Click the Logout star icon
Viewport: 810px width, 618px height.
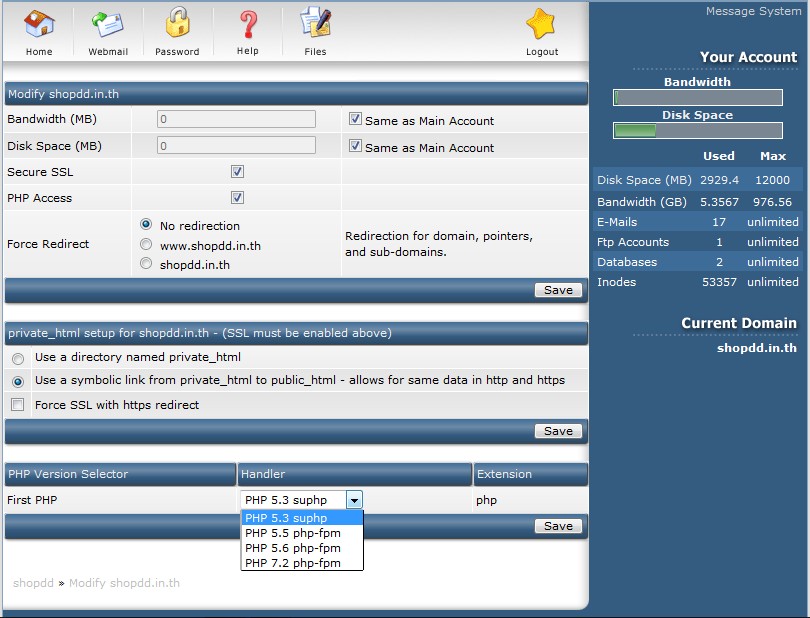tap(541, 24)
